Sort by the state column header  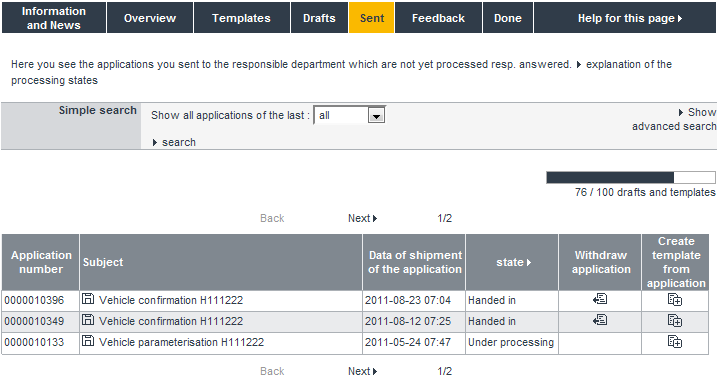513,262
